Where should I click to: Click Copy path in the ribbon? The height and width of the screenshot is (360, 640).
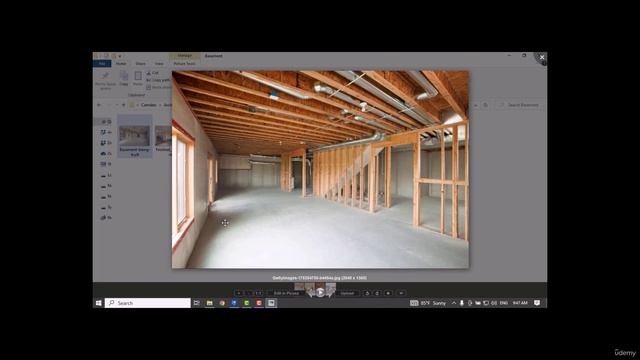[158, 80]
